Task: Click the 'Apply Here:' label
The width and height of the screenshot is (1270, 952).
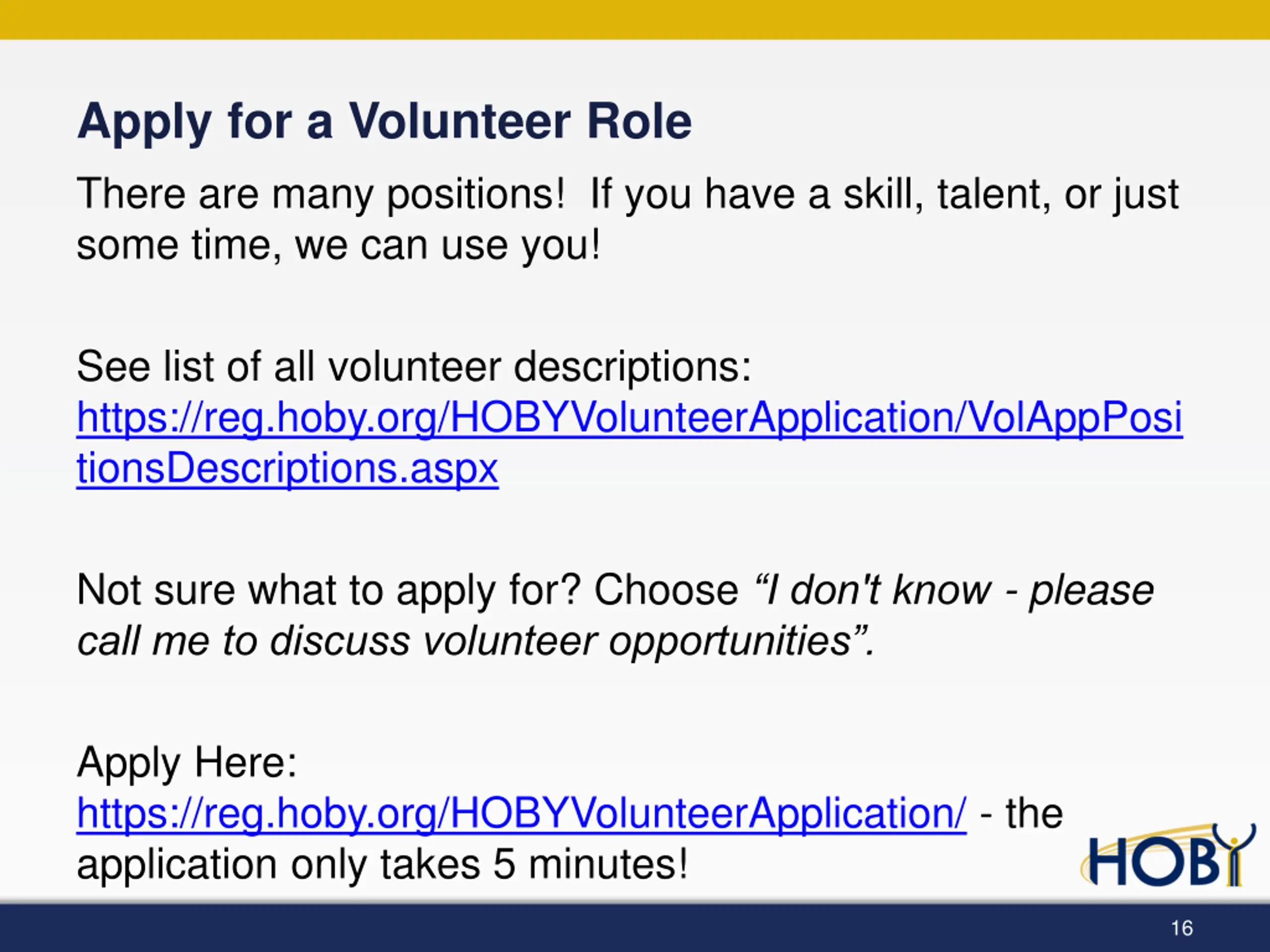Action: pos(187,763)
